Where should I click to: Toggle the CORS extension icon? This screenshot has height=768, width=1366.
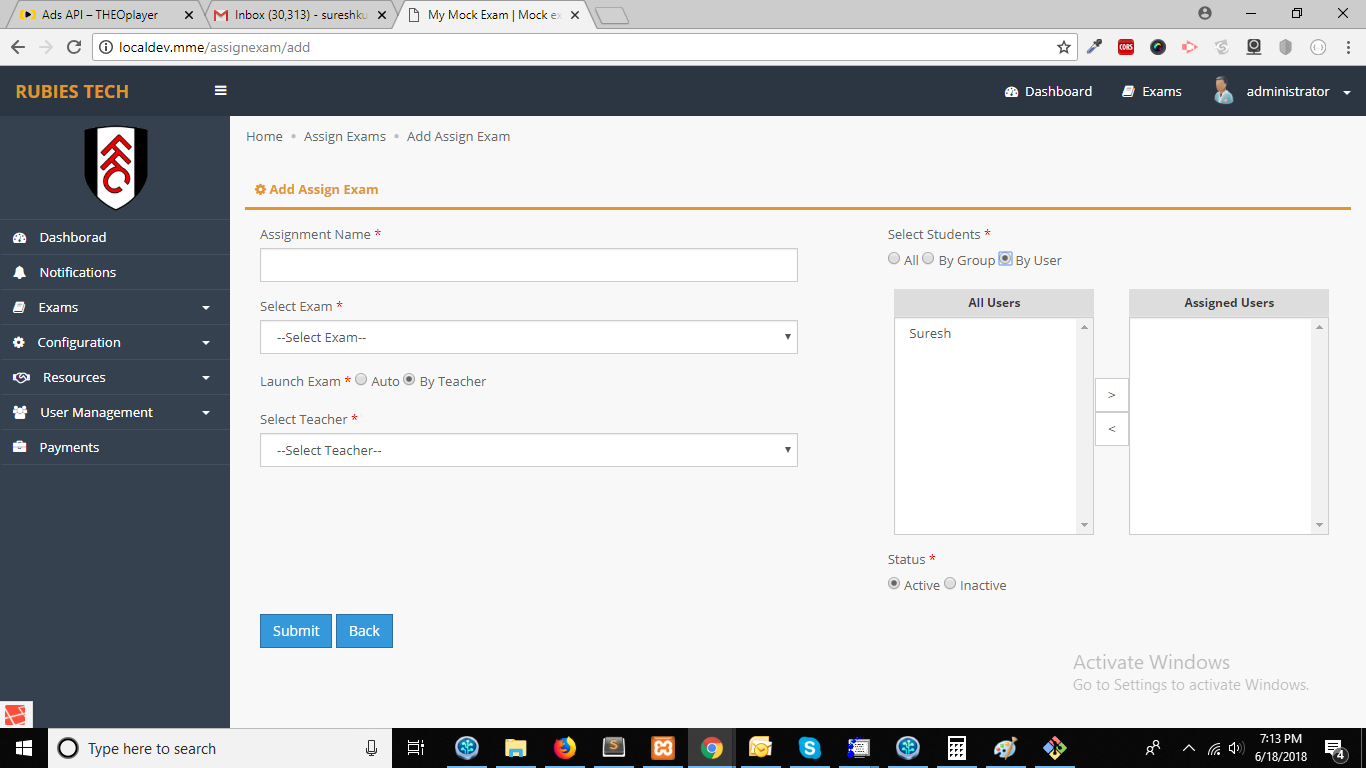(x=1126, y=47)
